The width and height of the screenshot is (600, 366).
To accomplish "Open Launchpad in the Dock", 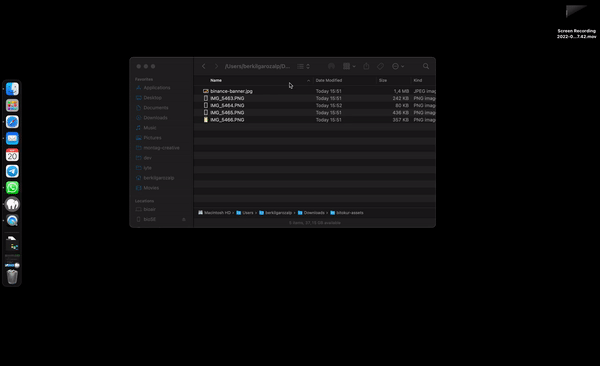I will coord(12,105).
